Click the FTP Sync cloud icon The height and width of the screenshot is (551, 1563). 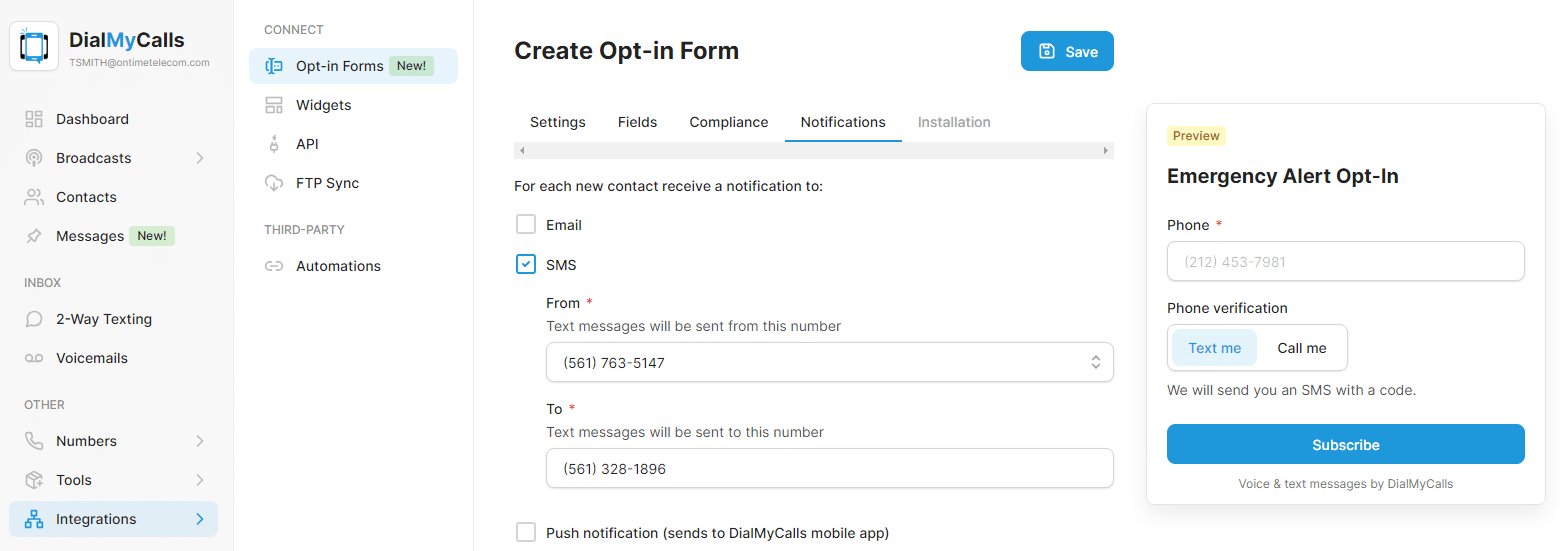(273, 183)
